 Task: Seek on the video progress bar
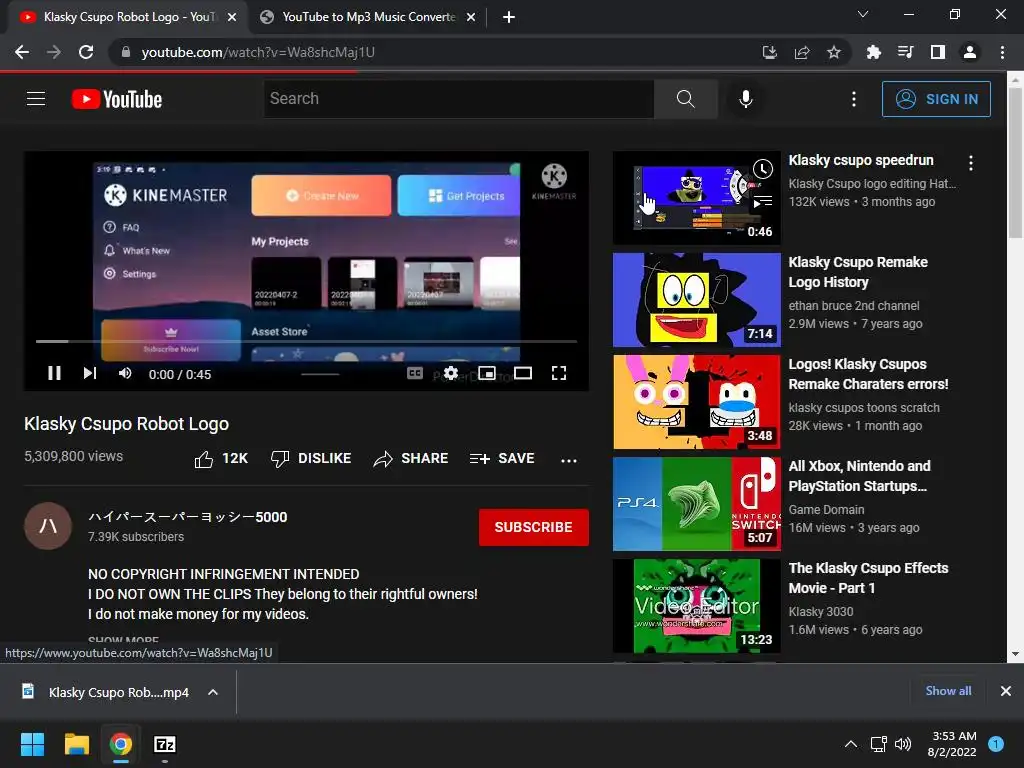click(306, 341)
